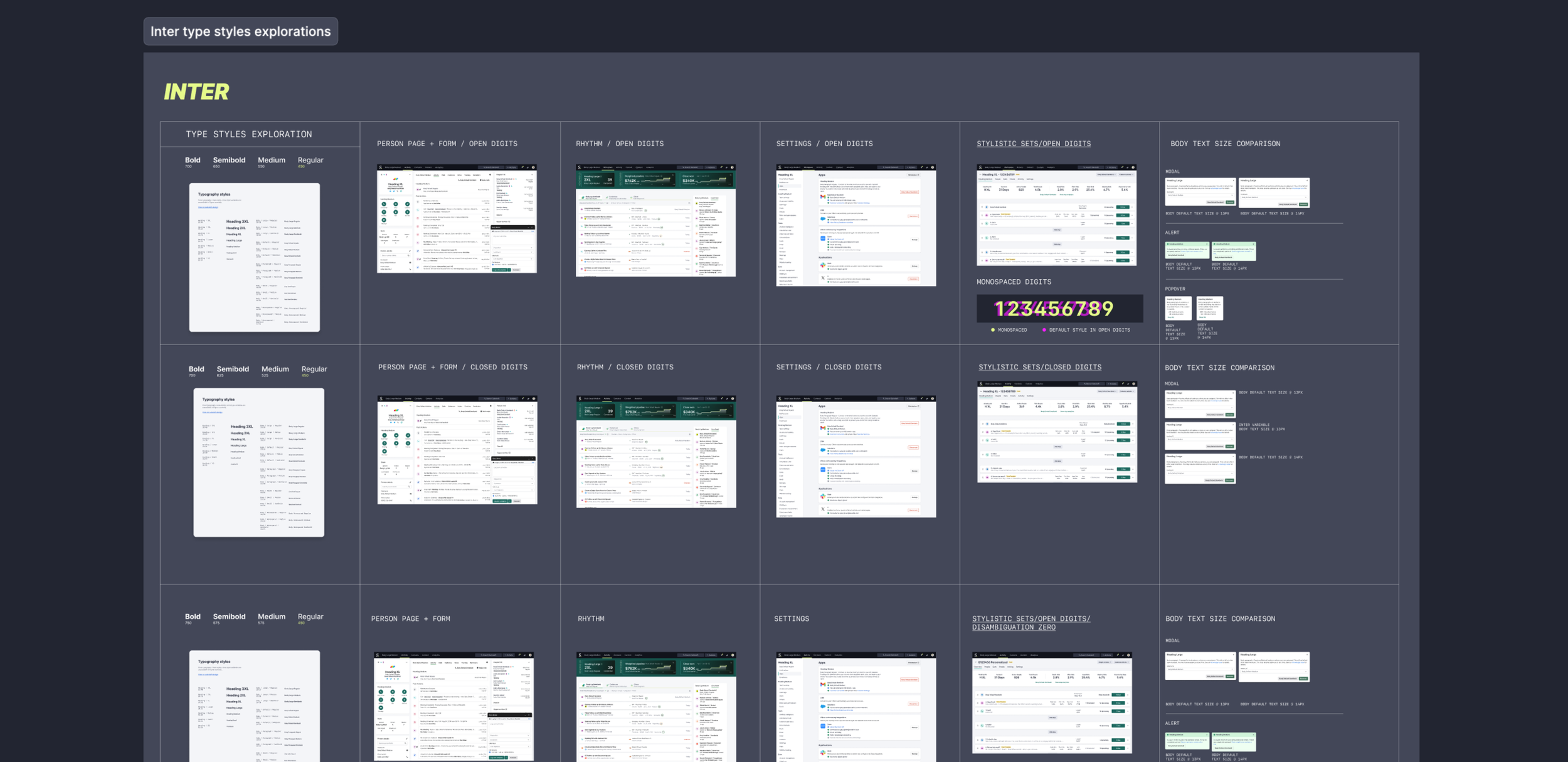1568x762 pixels.
Task: Click the 'Semibold' weight label in first row
Action: pyautogui.click(x=229, y=161)
